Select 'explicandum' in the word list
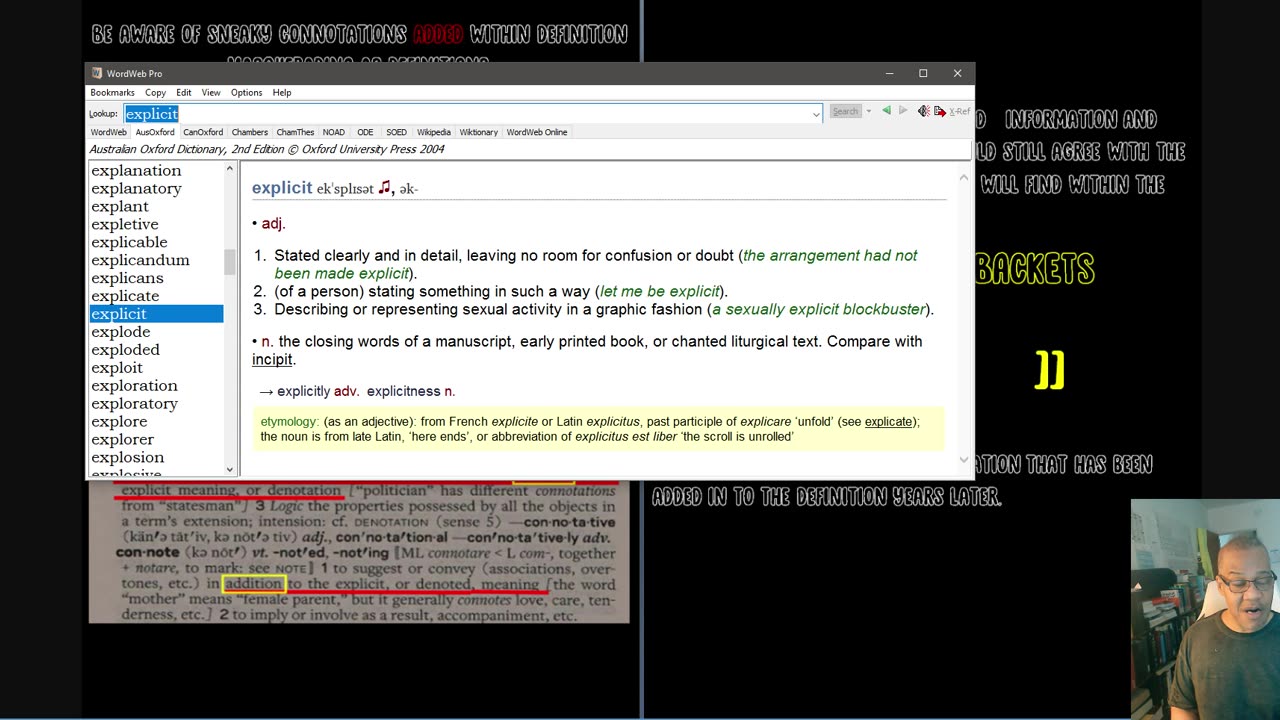Image resolution: width=1280 pixels, height=720 pixels. click(140, 260)
